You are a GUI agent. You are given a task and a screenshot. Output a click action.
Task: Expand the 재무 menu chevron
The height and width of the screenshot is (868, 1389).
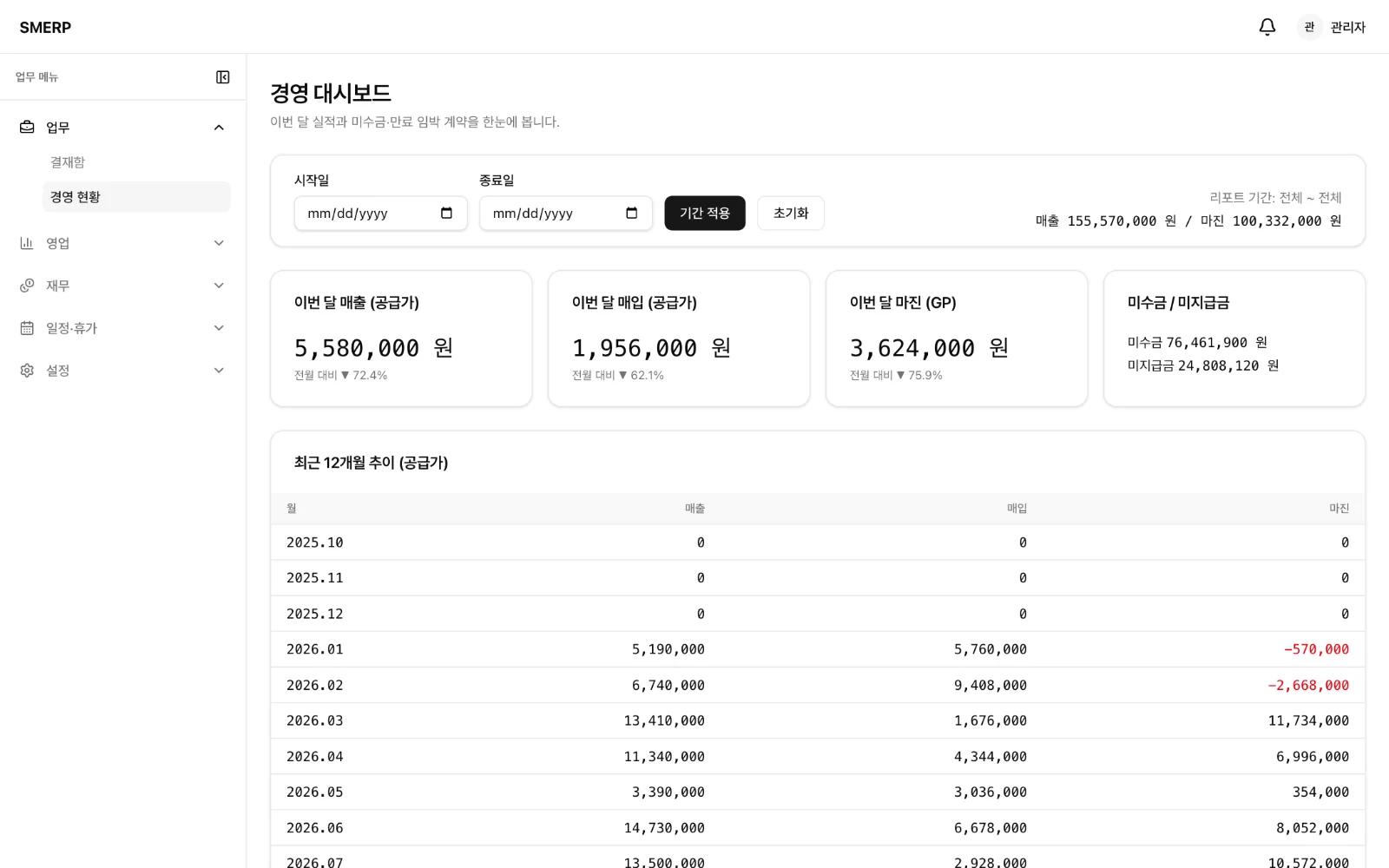click(219, 286)
